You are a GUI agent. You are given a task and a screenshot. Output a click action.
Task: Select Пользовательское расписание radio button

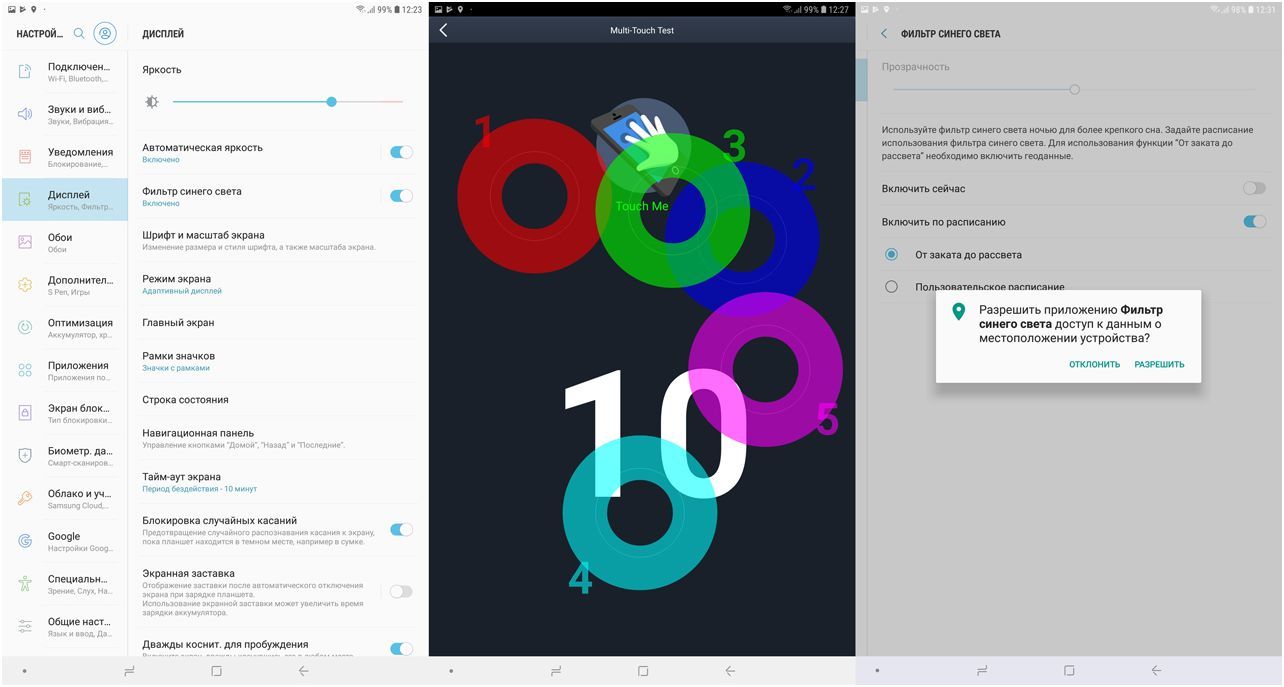[x=890, y=287]
